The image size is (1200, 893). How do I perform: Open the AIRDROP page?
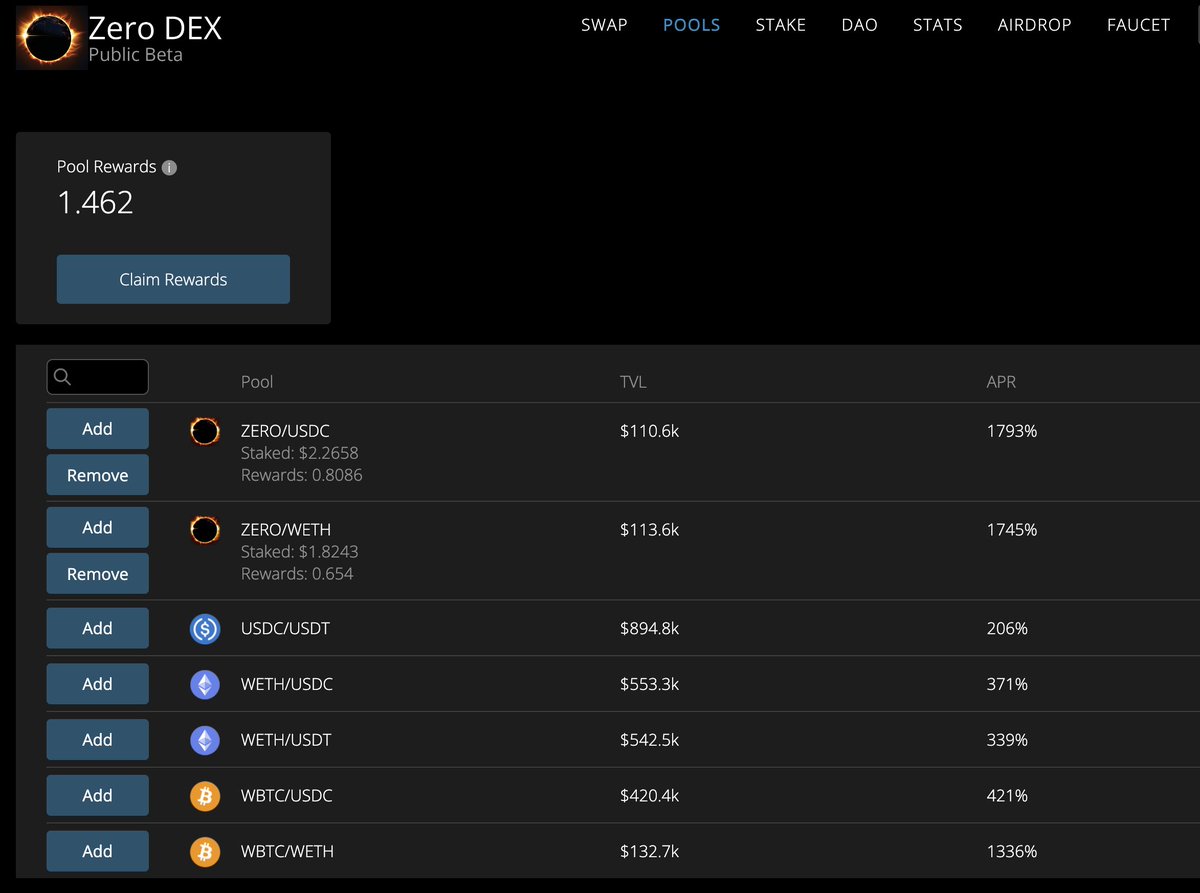[x=1034, y=25]
